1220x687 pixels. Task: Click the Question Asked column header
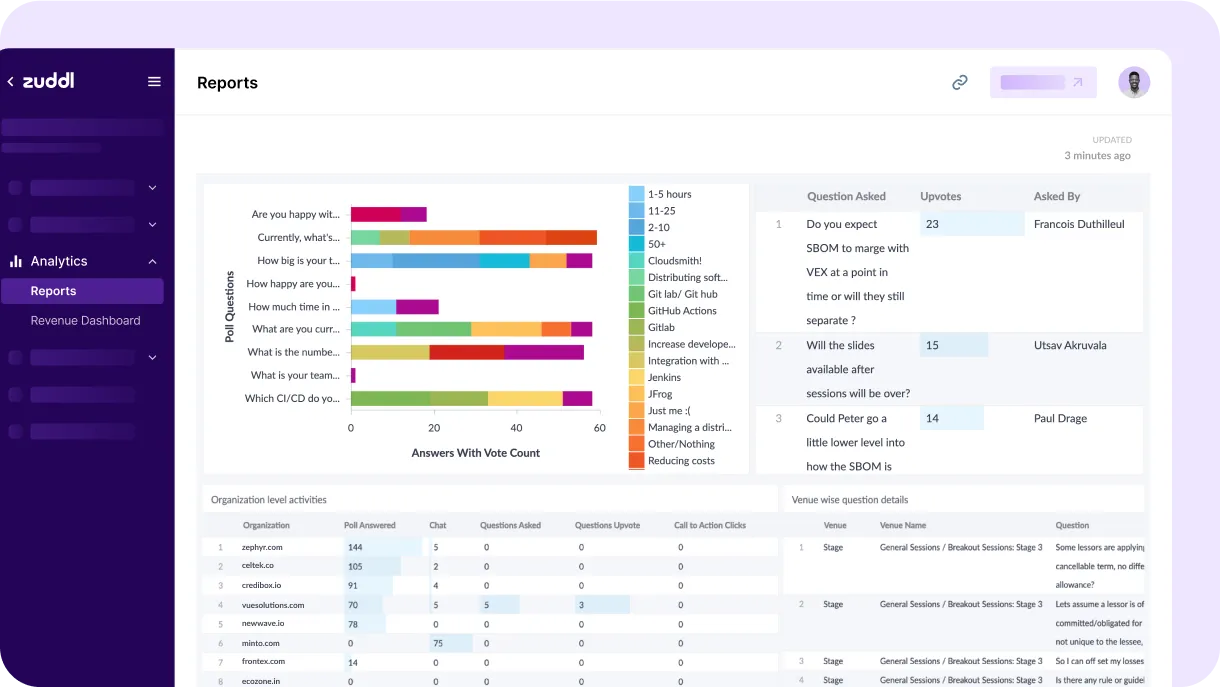click(846, 197)
